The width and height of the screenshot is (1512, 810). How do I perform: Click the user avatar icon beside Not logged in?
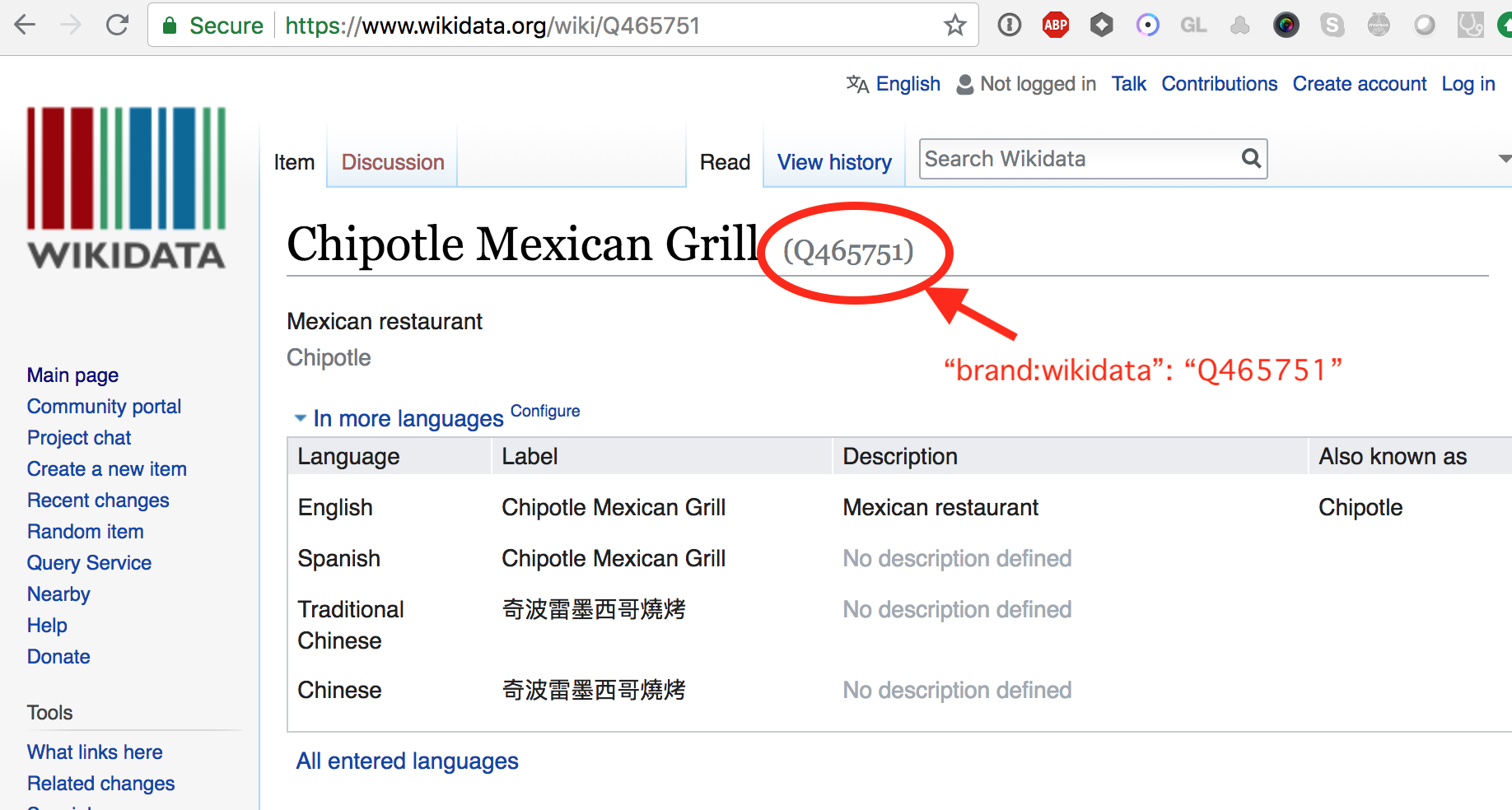tap(965, 84)
